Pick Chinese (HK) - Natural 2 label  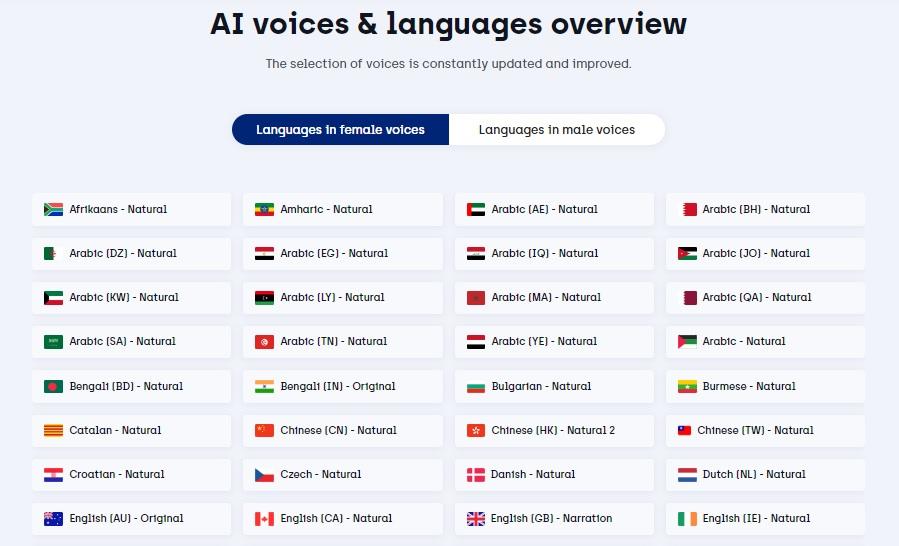[x=553, y=430]
